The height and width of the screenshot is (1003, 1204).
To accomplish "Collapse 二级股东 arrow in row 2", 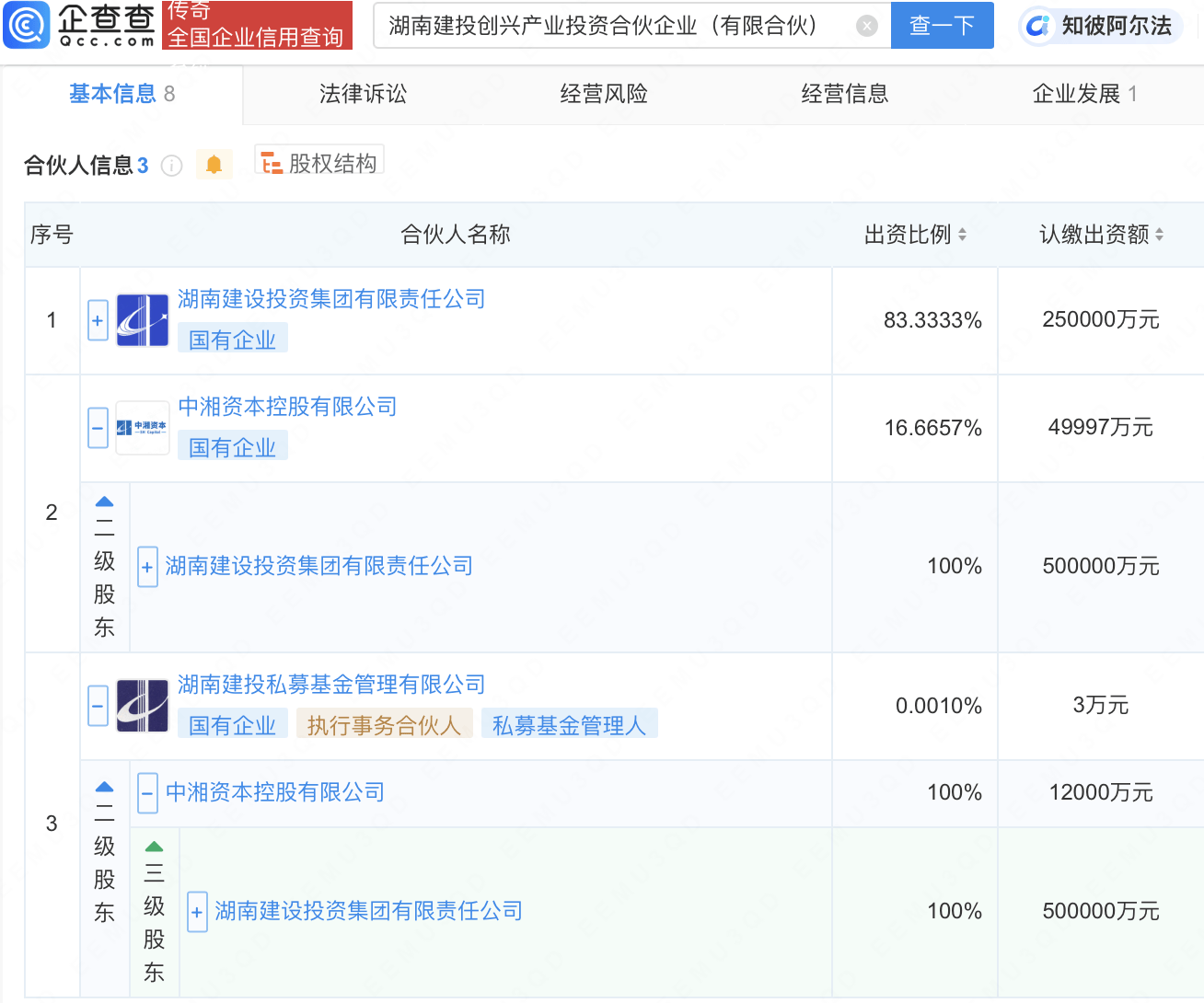I will click(x=104, y=502).
